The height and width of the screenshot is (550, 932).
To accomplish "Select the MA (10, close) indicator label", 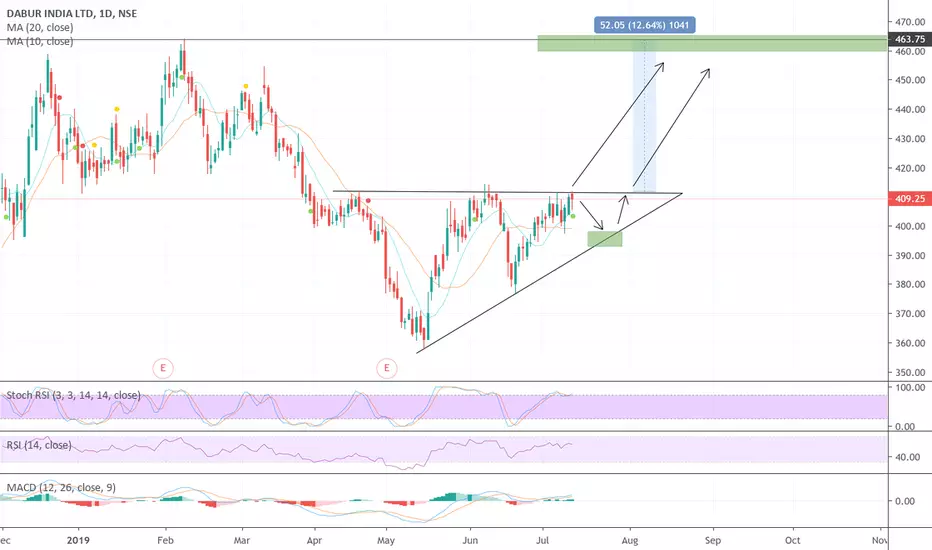I will pyautogui.click(x=40, y=42).
